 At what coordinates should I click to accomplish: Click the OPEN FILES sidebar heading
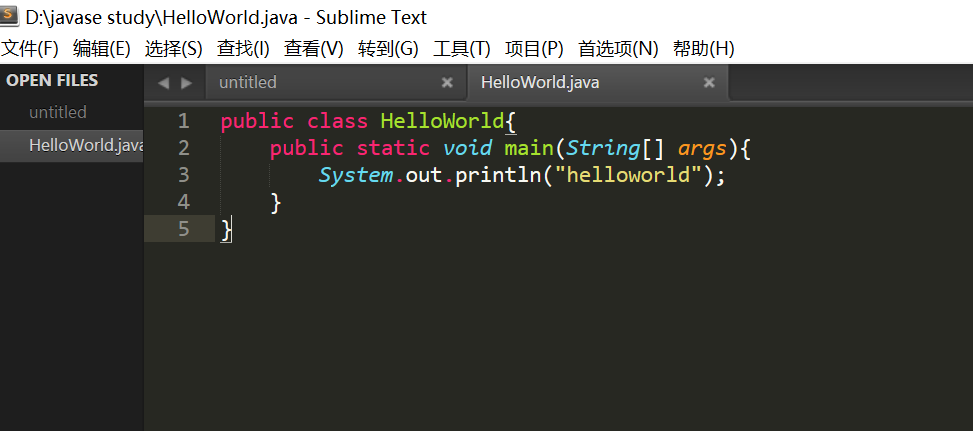[x=52, y=80]
